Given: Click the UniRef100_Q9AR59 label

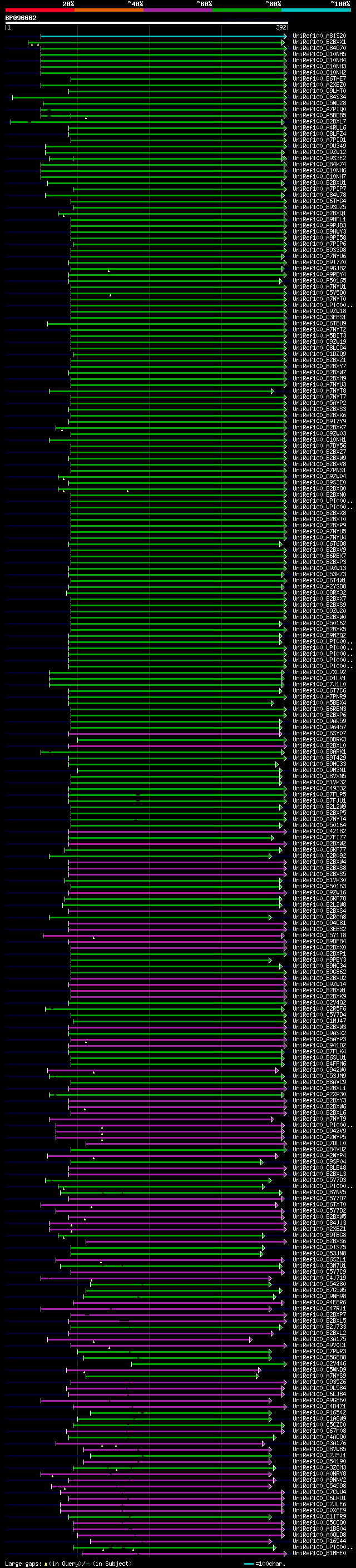Looking at the screenshot, I should coord(319,721).
